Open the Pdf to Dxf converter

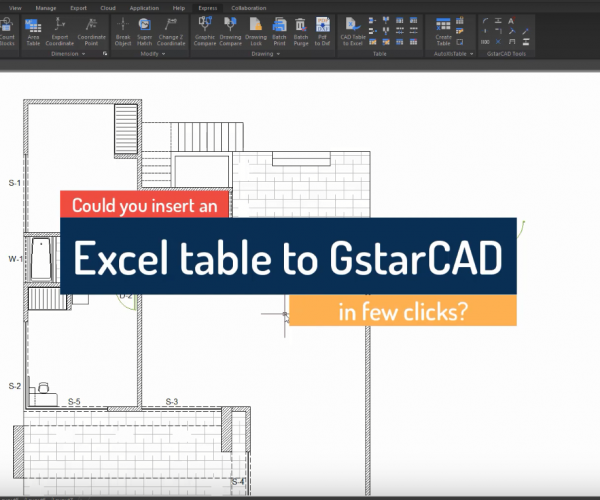(x=323, y=32)
